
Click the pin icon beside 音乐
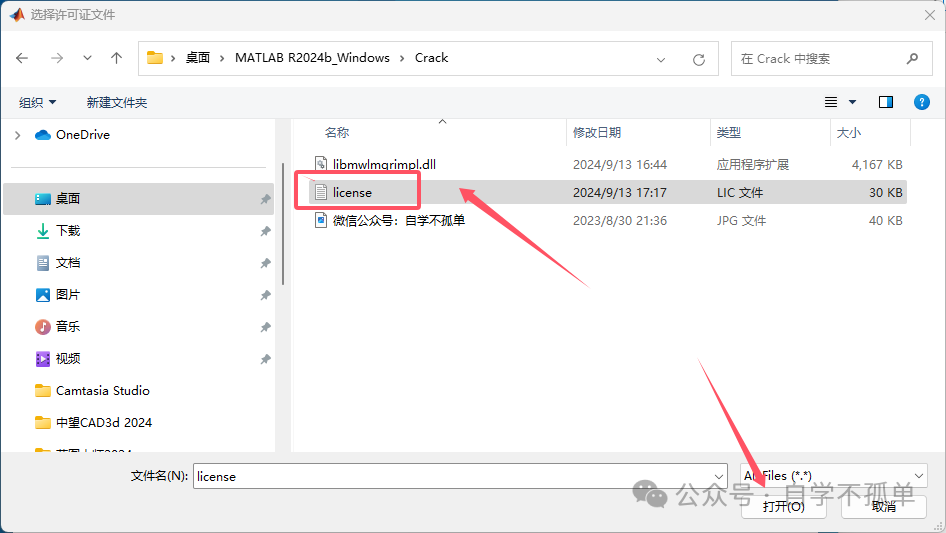265,327
